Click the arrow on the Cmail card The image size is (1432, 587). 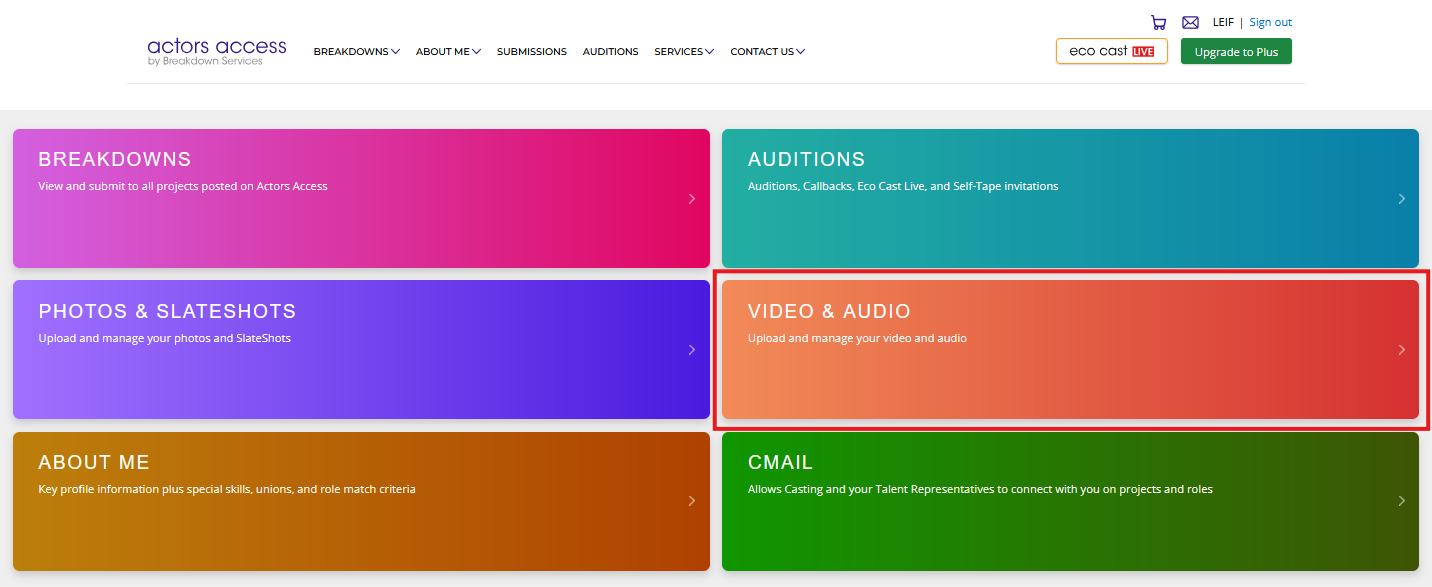coord(1402,501)
